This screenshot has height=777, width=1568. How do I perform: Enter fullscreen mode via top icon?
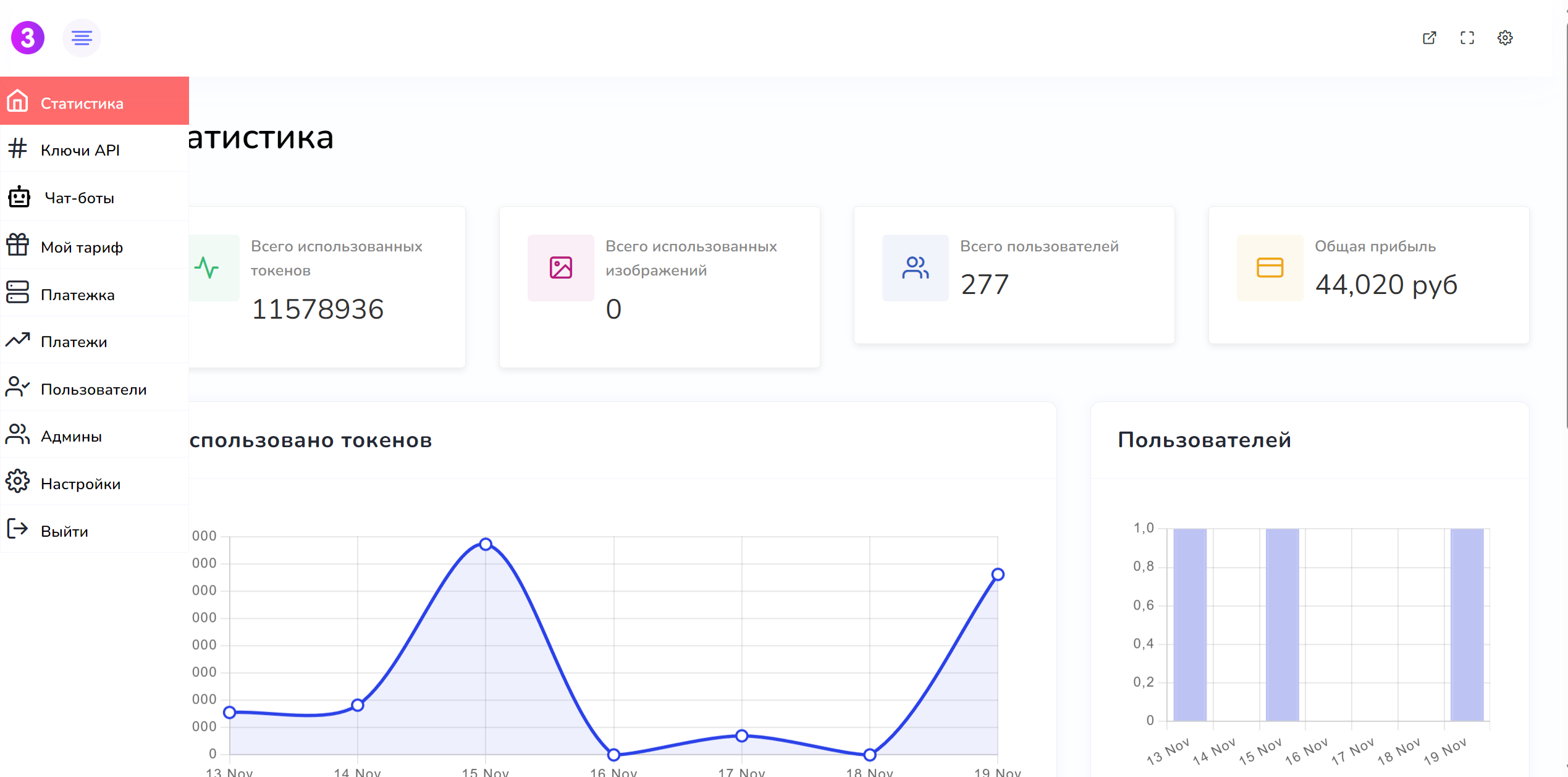[x=1467, y=38]
